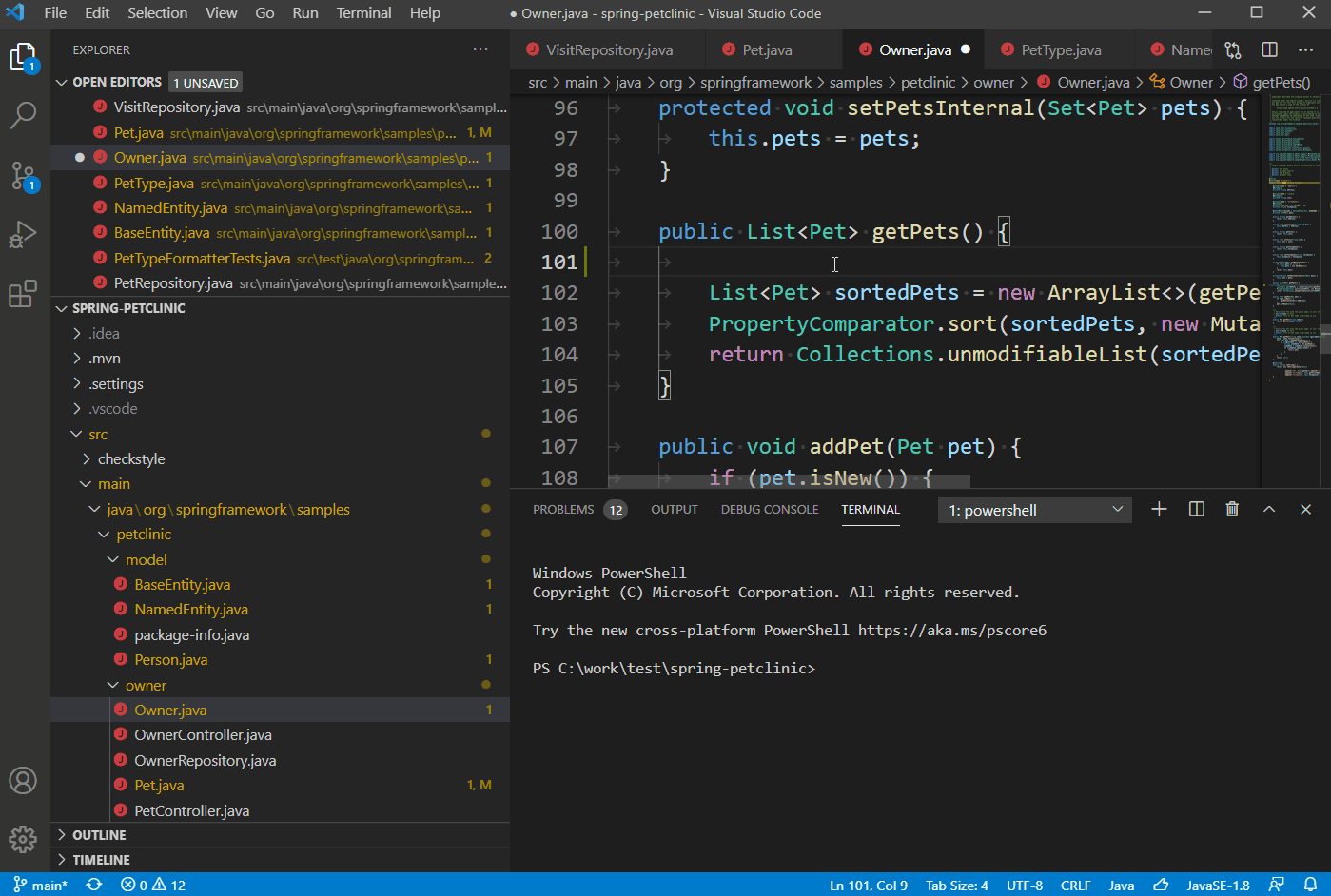The image size is (1331, 896).
Task: Change Tab Size: 4 indentation setting
Action: [957, 885]
